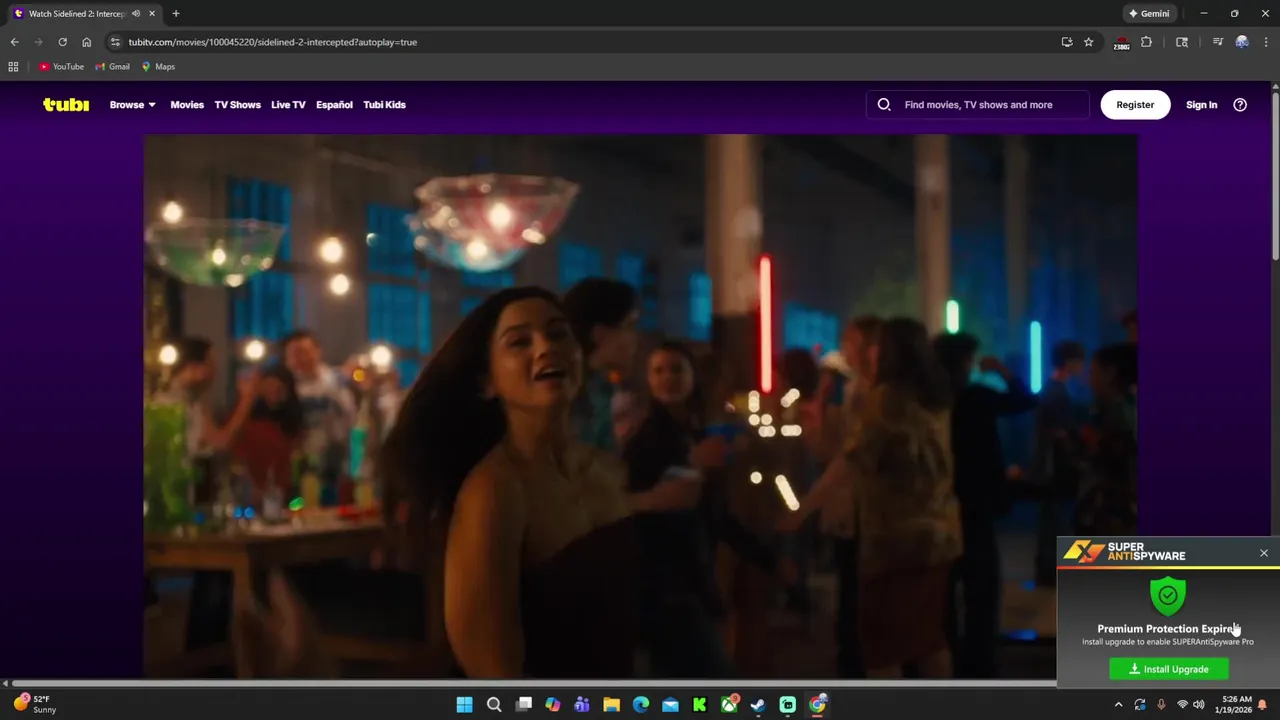Bookmark this page with the star icon
The width and height of the screenshot is (1280, 720).
pos(1089,42)
